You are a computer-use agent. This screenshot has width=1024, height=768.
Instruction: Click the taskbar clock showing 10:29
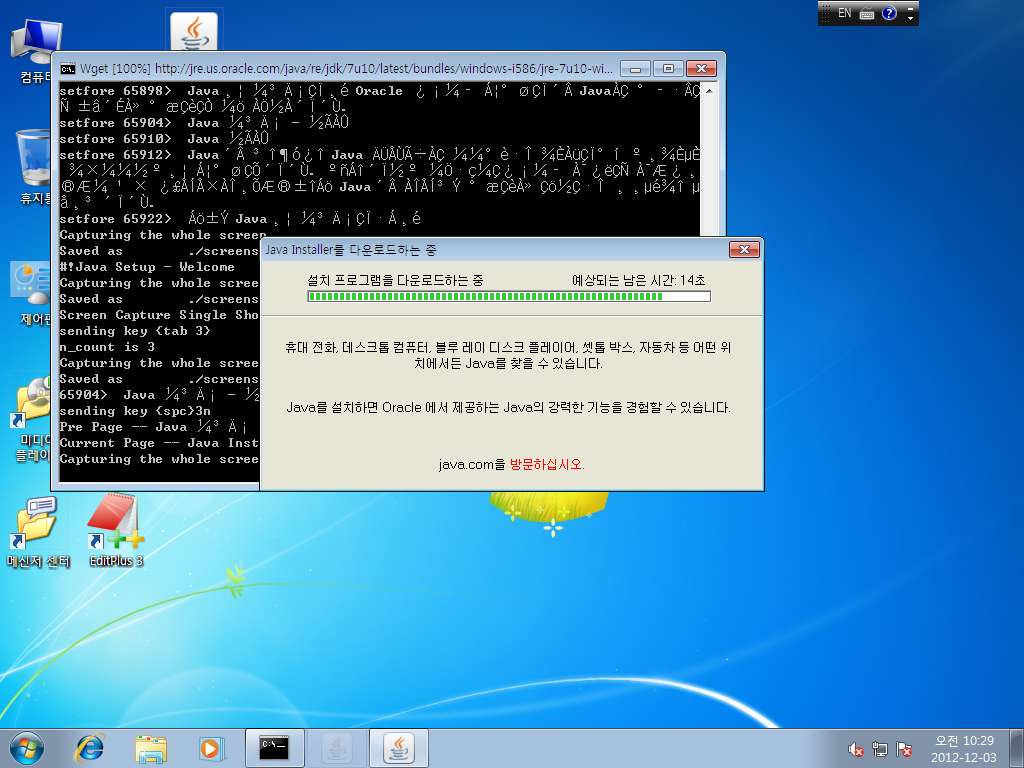coord(963,748)
